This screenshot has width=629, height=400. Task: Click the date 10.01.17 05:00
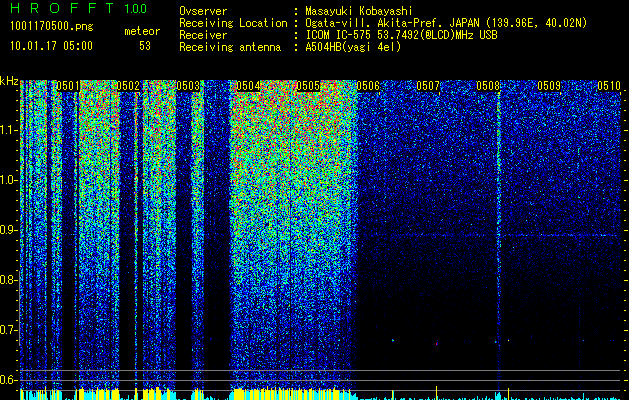click(51, 46)
